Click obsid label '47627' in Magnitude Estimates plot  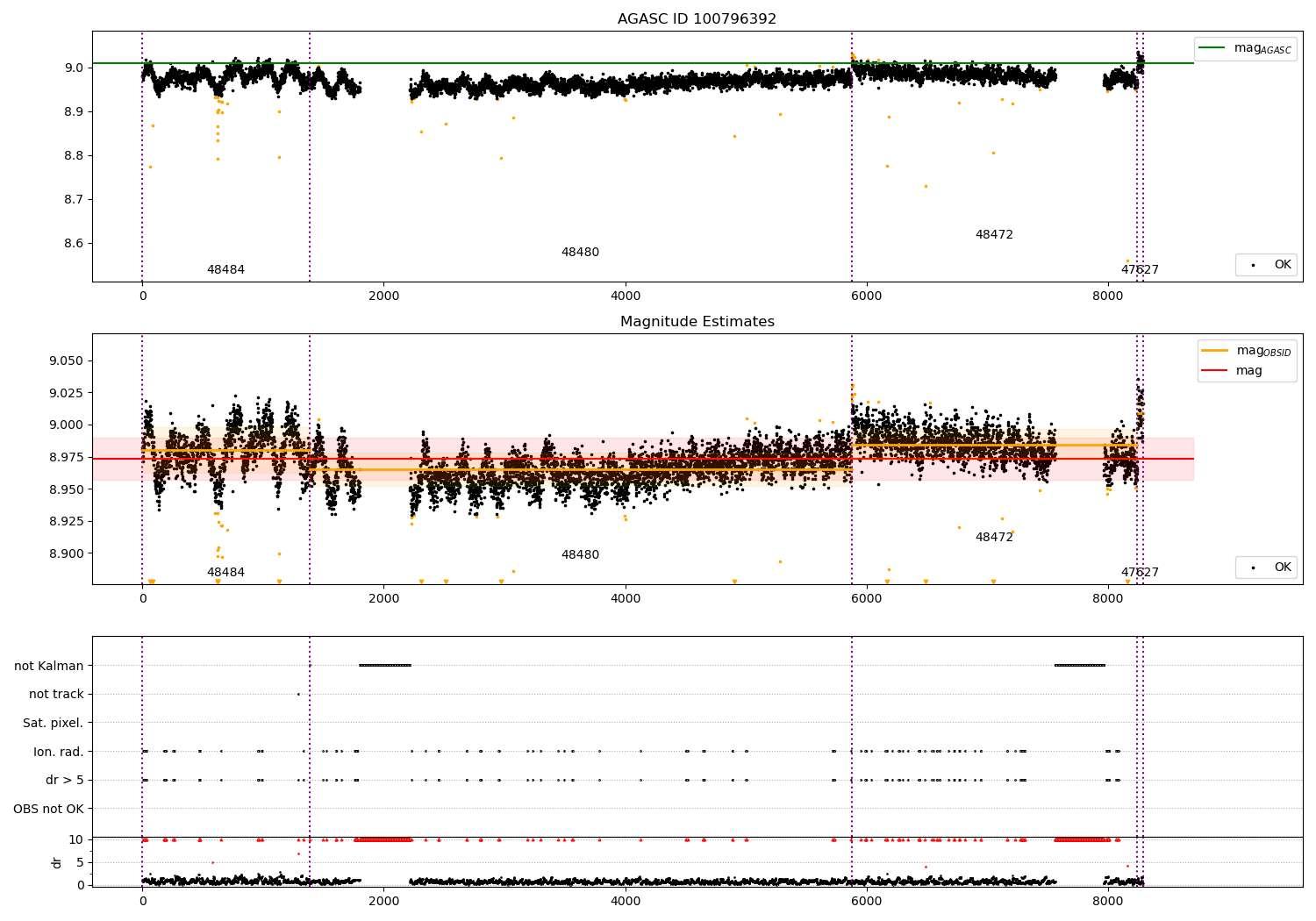pyautogui.click(x=1140, y=573)
